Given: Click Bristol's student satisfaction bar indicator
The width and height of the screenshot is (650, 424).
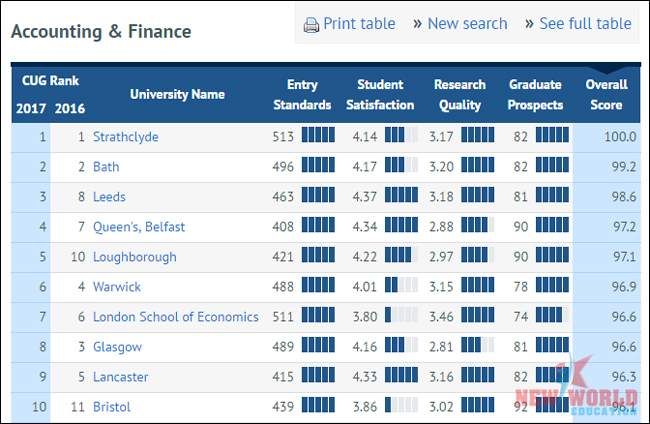Looking at the screenshot, I should click(401, 405).
